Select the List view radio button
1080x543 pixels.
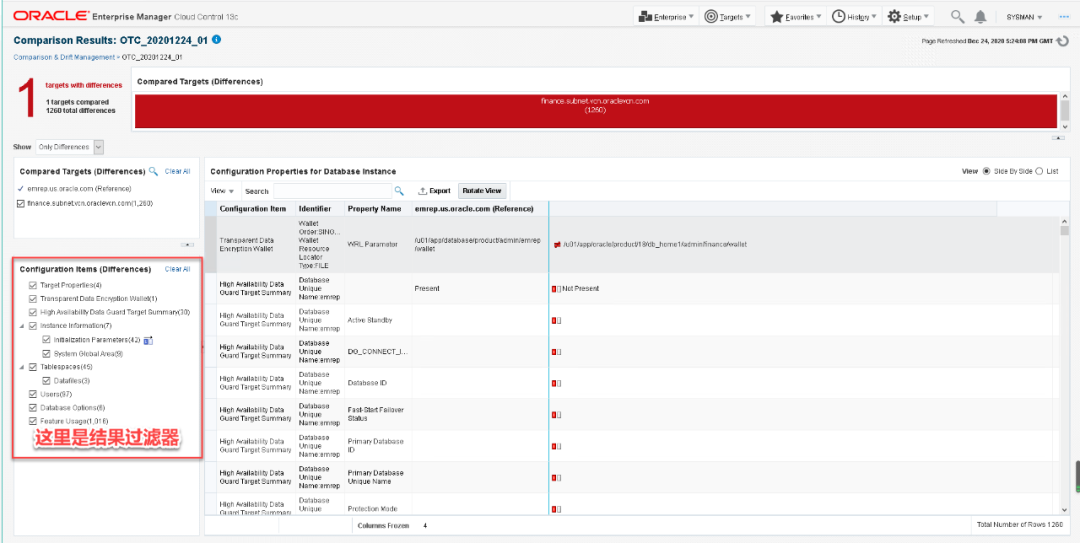(x=1039, y=172)
